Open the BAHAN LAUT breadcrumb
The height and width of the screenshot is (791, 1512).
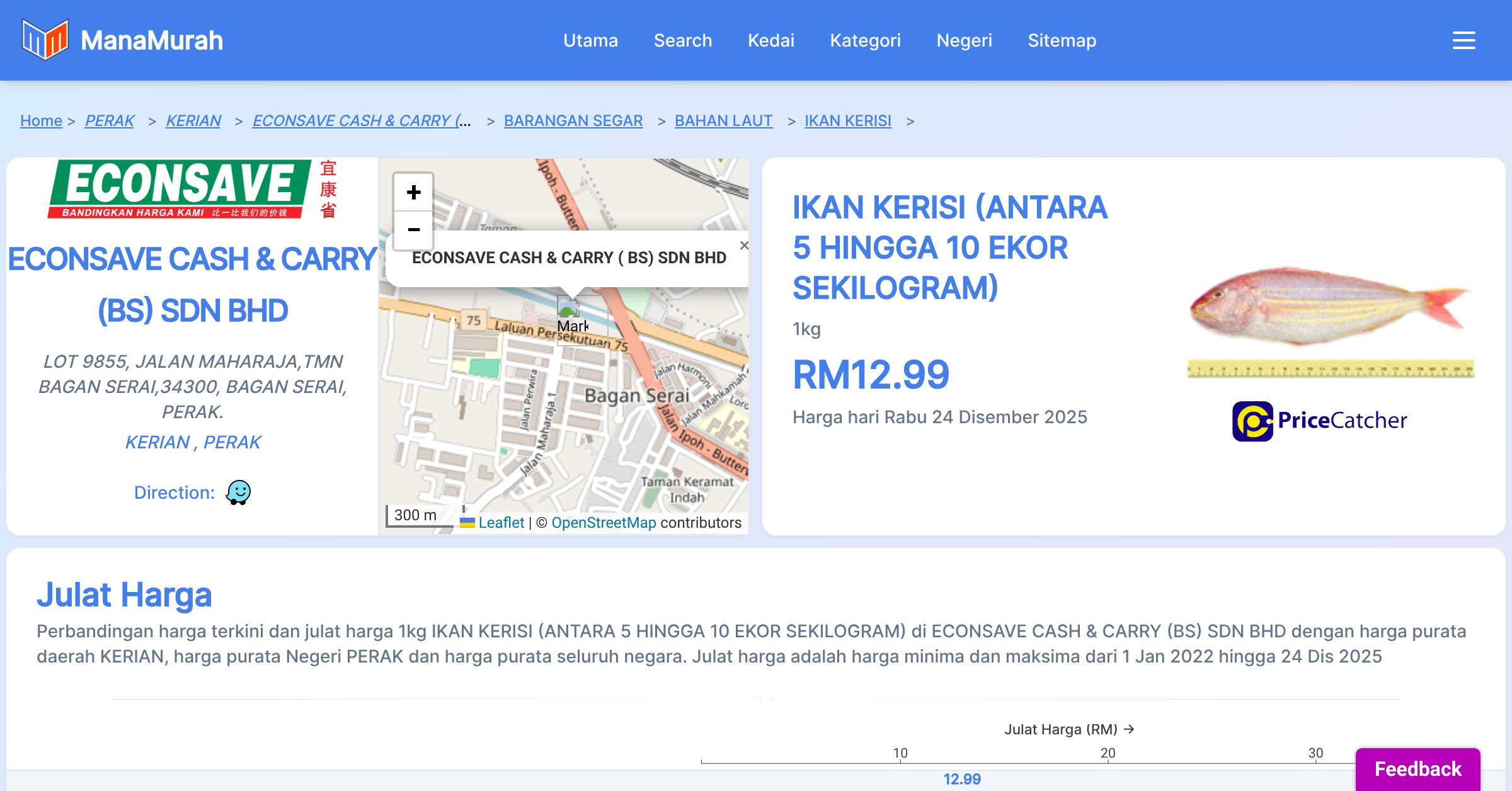(723, 120)
